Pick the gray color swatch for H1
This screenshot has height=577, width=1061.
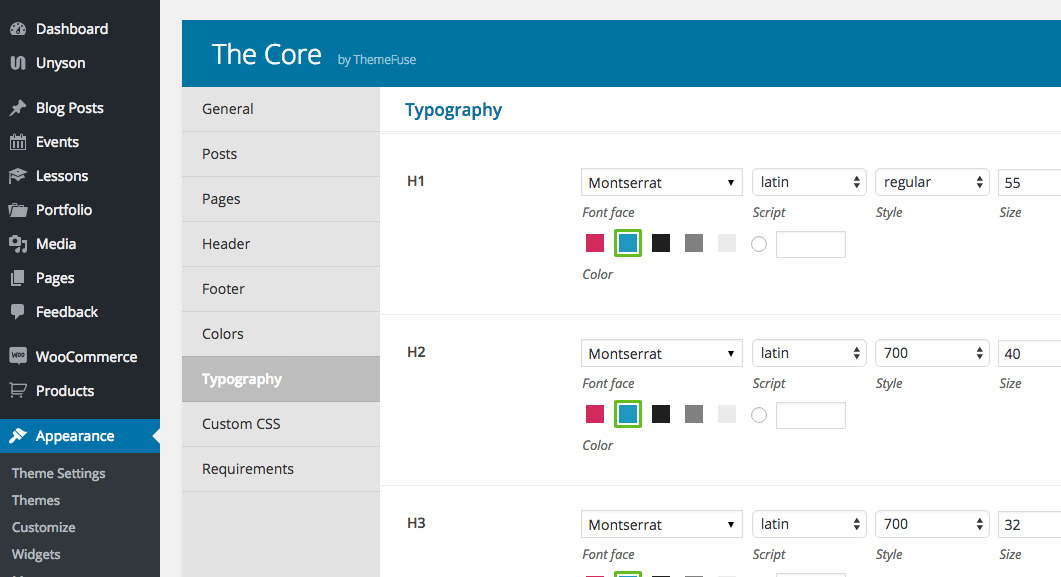click(694, 244)
